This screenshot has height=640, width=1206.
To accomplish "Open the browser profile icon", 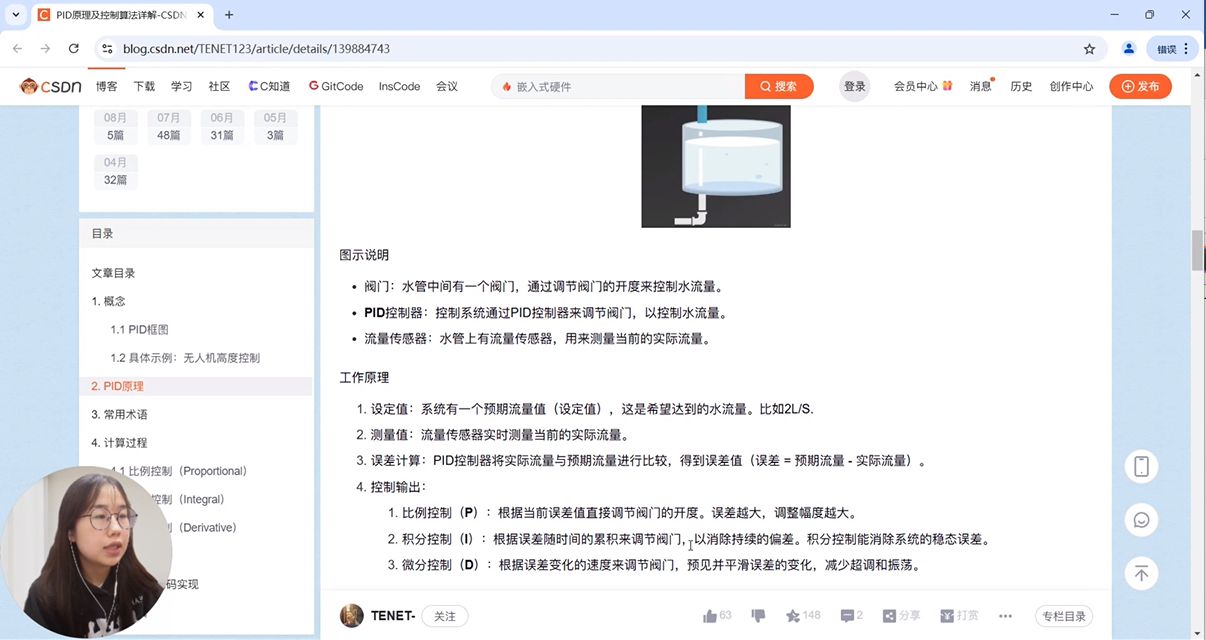I will coord(1129,48).
